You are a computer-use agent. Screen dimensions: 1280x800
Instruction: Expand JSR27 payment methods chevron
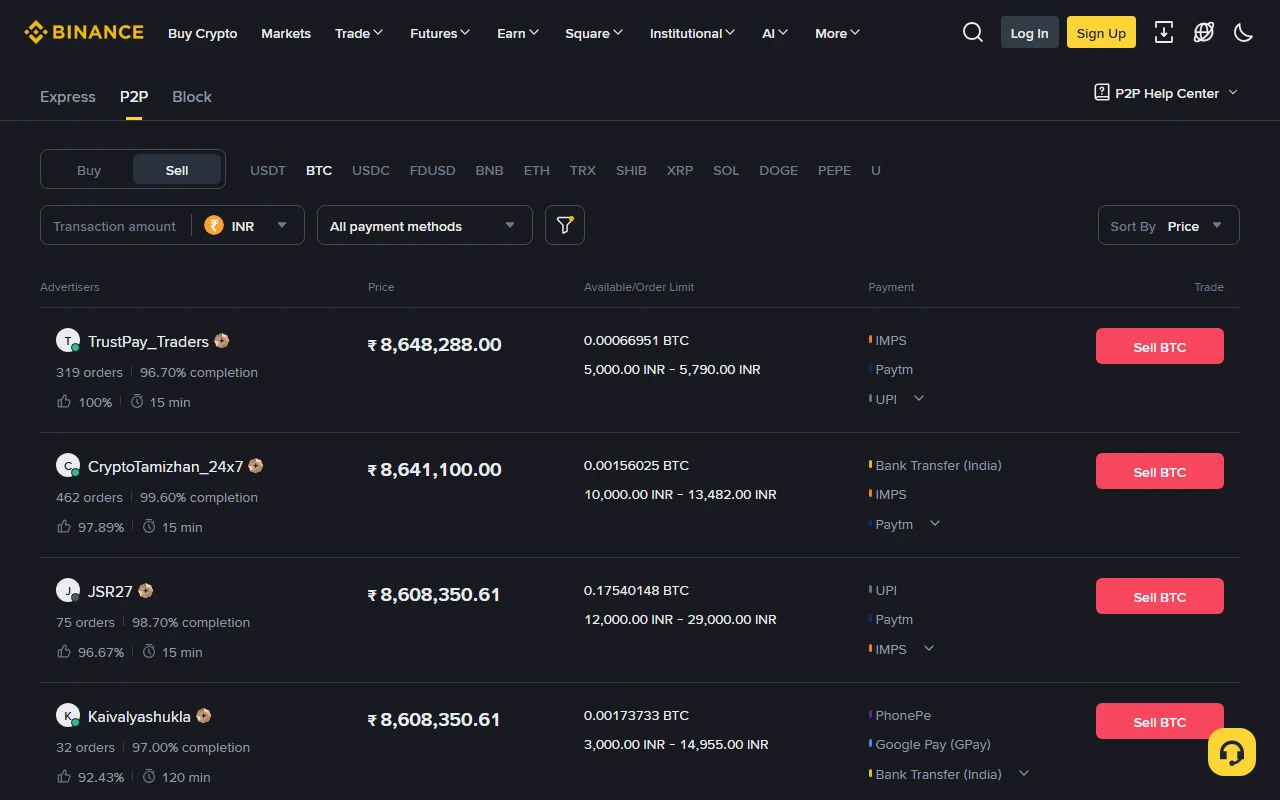(x=929, y=648)
